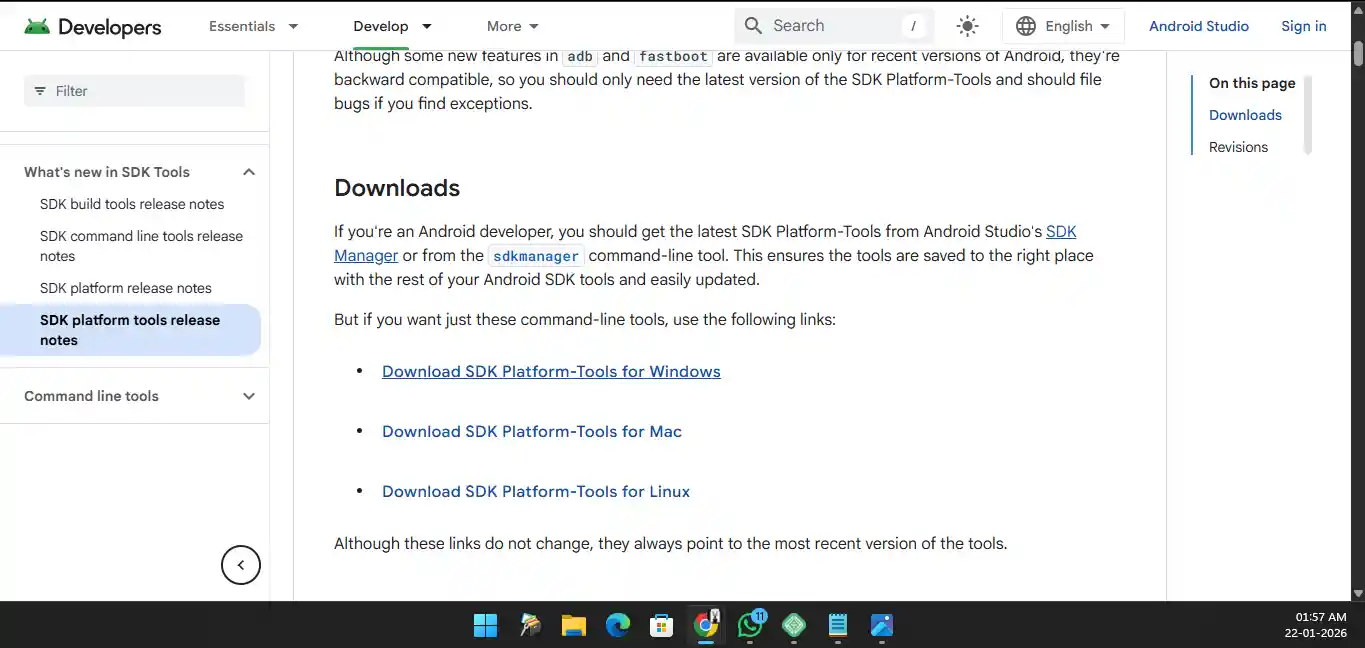
Task: Toggle the light/dark theme sun icon
Action: (x=967, y=27)
